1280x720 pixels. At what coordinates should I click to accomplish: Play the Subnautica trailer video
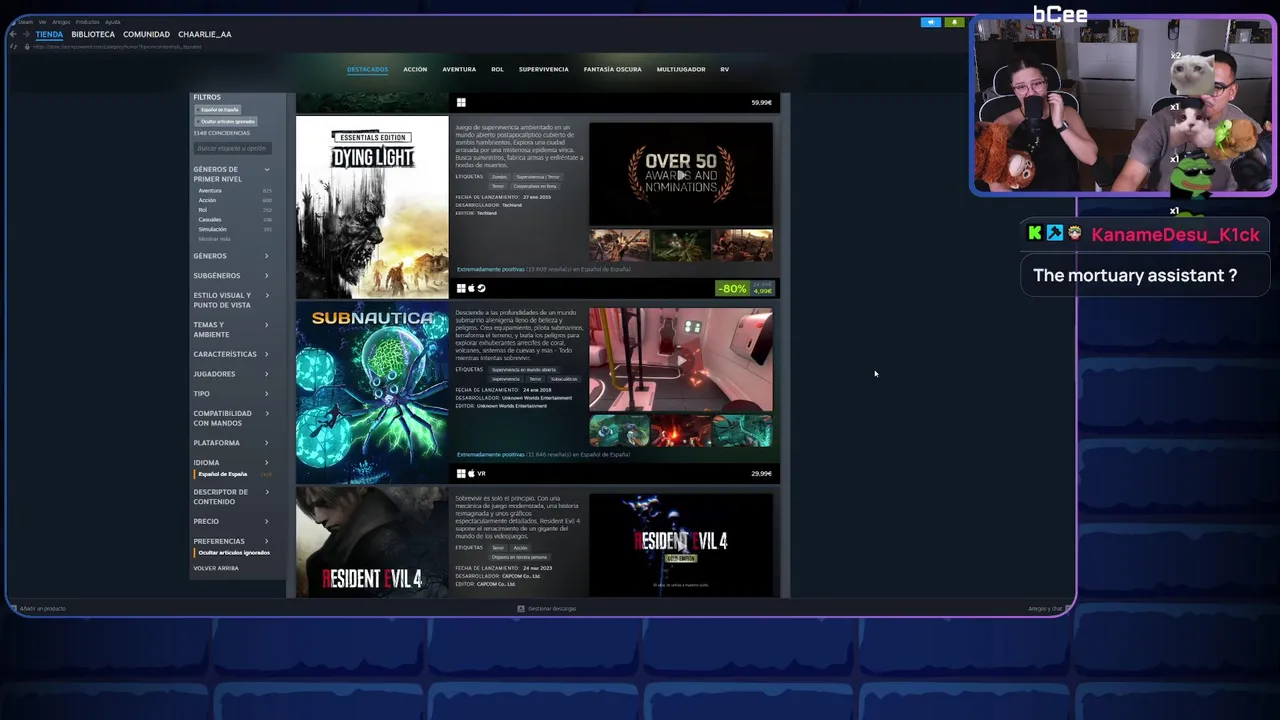(681, 360)
